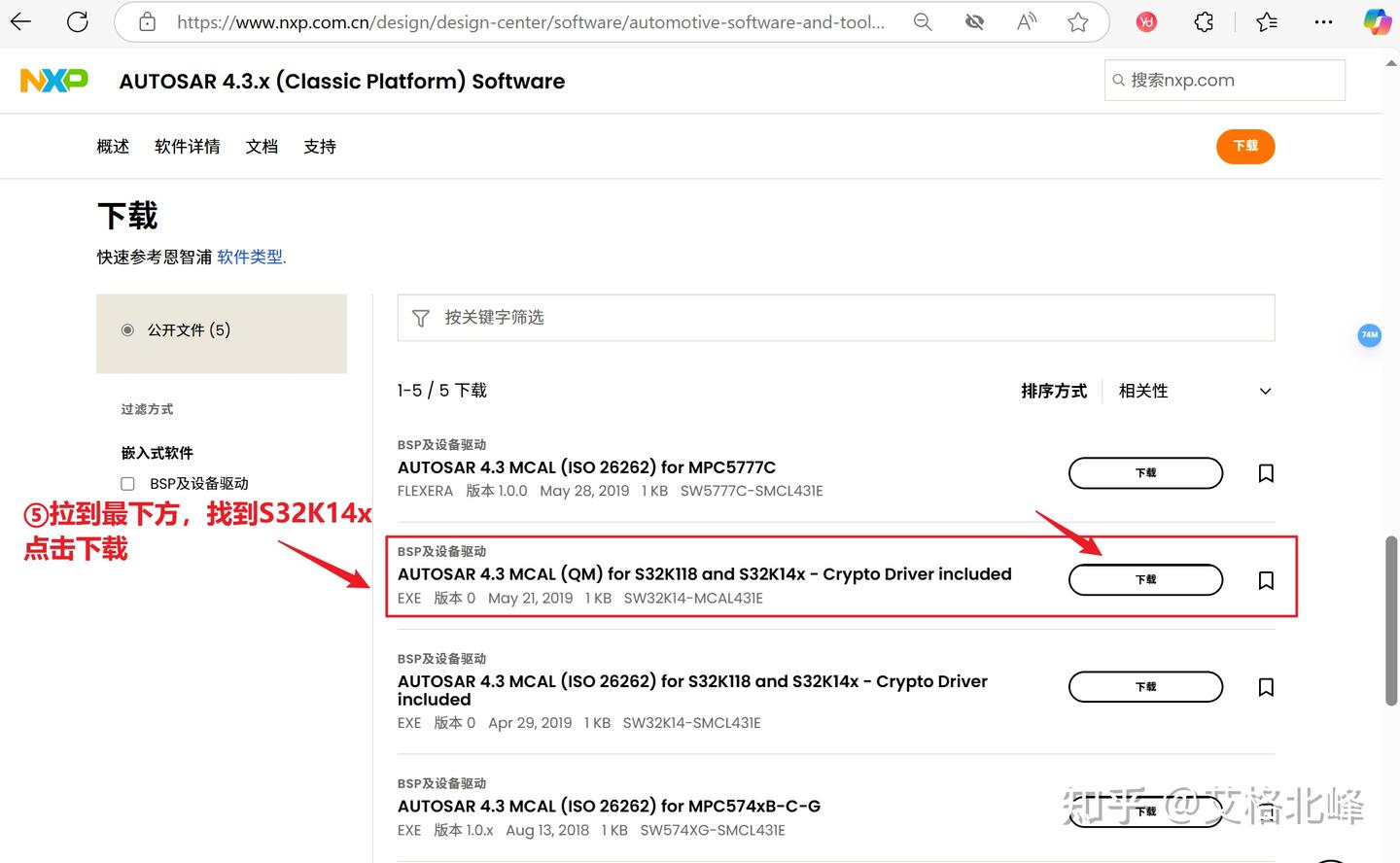Click the filter funnel icon near keyword search

(420, 317)
